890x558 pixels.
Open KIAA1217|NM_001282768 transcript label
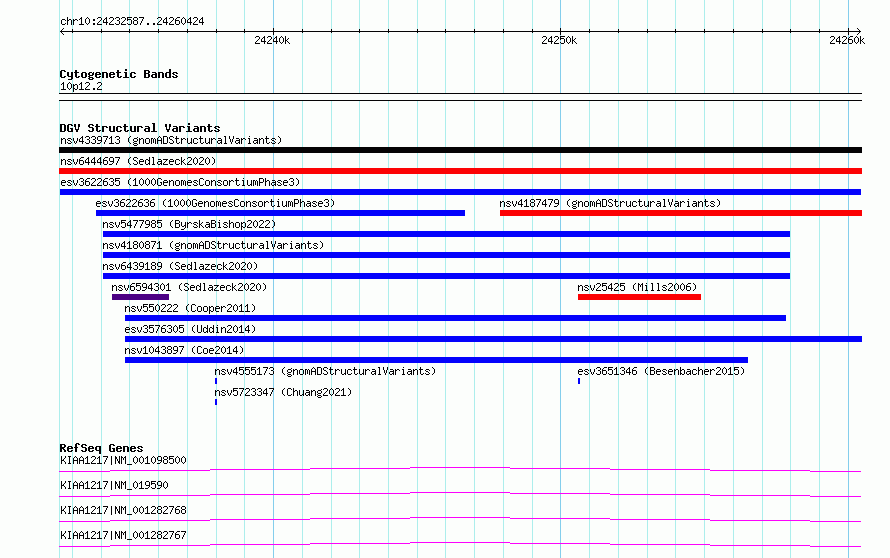123,510
